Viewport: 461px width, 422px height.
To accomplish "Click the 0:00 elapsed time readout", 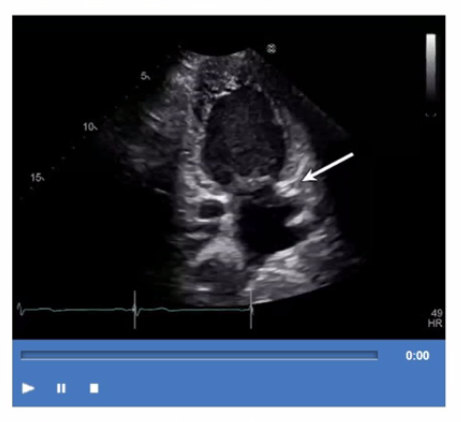I will (417, 355).
